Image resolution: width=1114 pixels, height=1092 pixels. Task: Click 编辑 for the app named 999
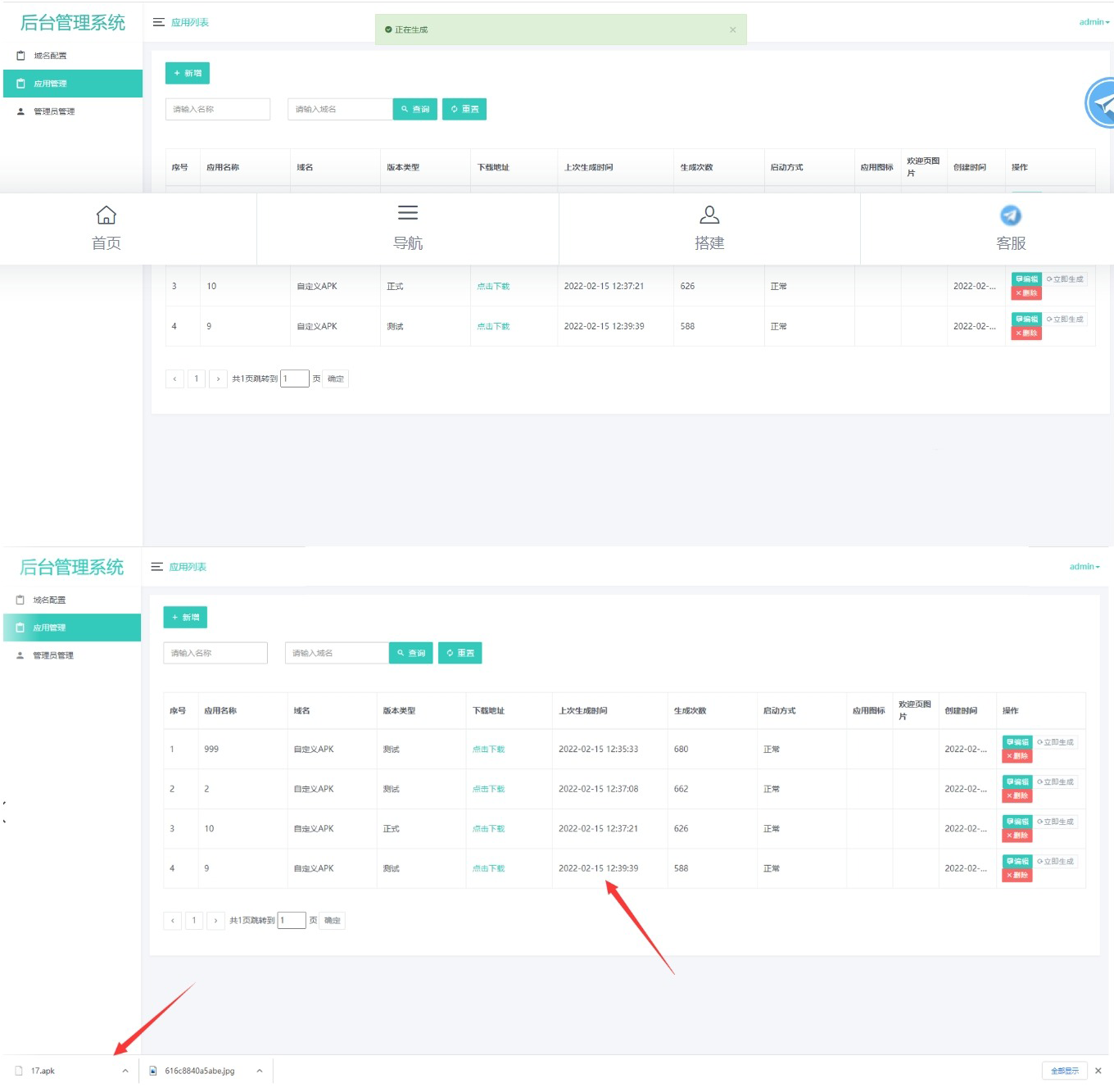coord(1017,742)
